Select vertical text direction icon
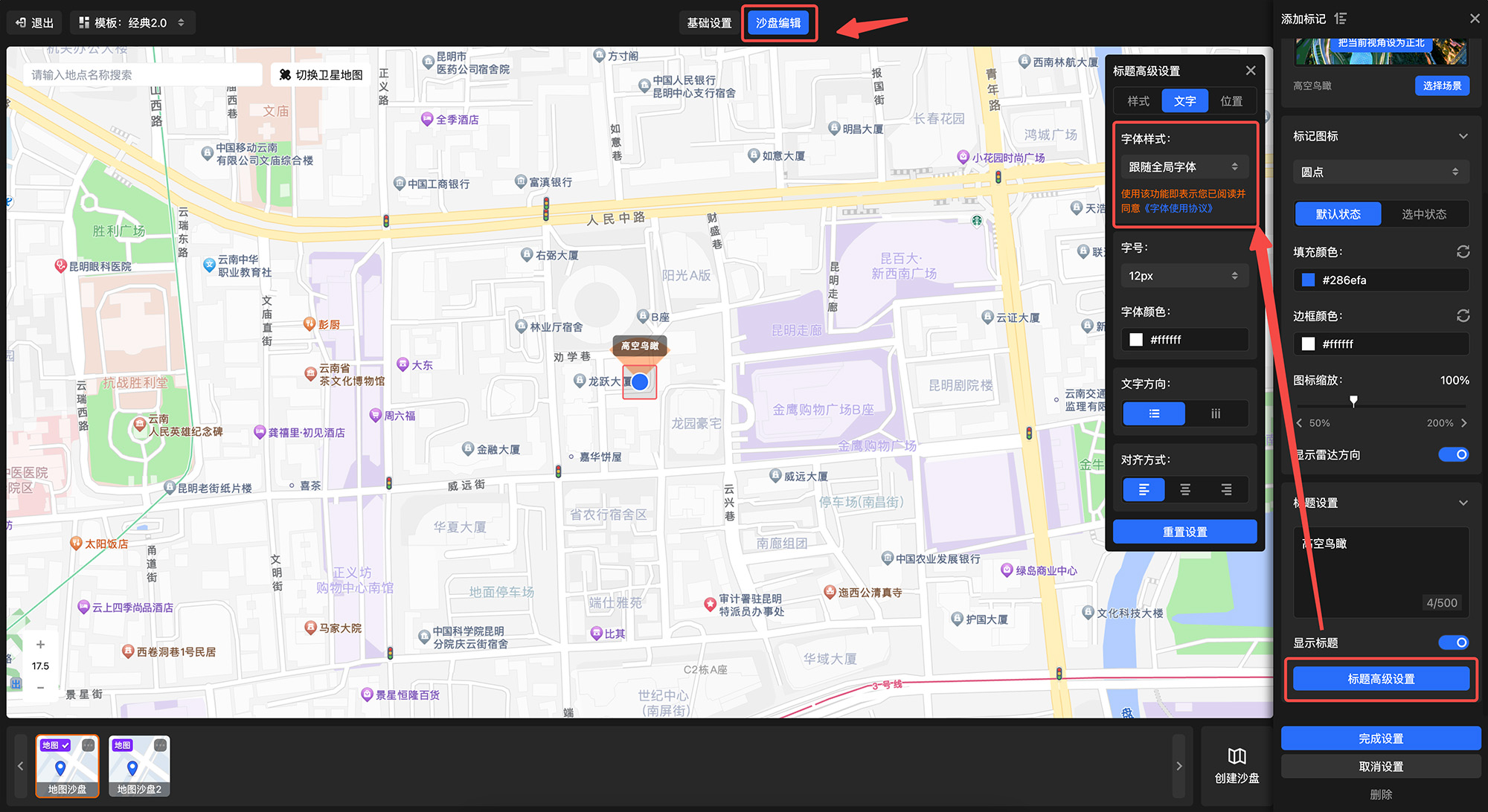Screen dimensions: 1488x812 tap(1216, 413)
